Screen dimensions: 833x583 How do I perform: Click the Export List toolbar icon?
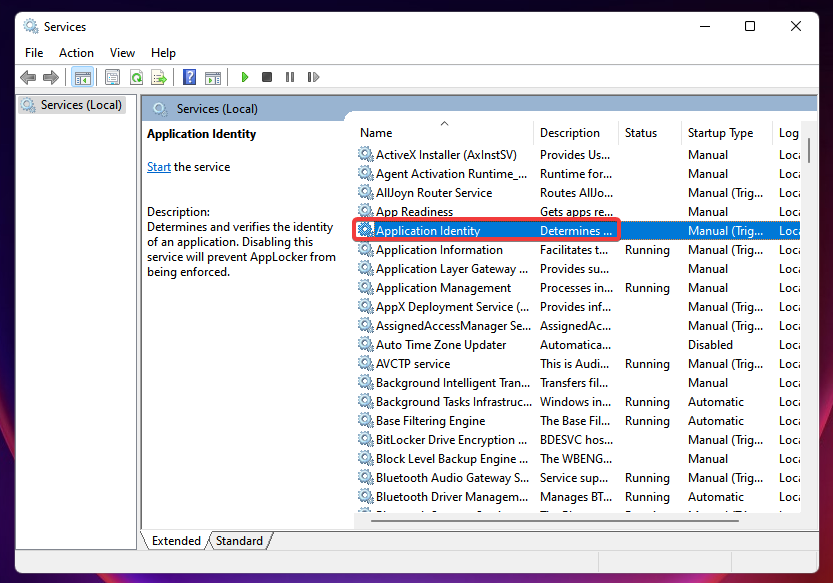159,78
